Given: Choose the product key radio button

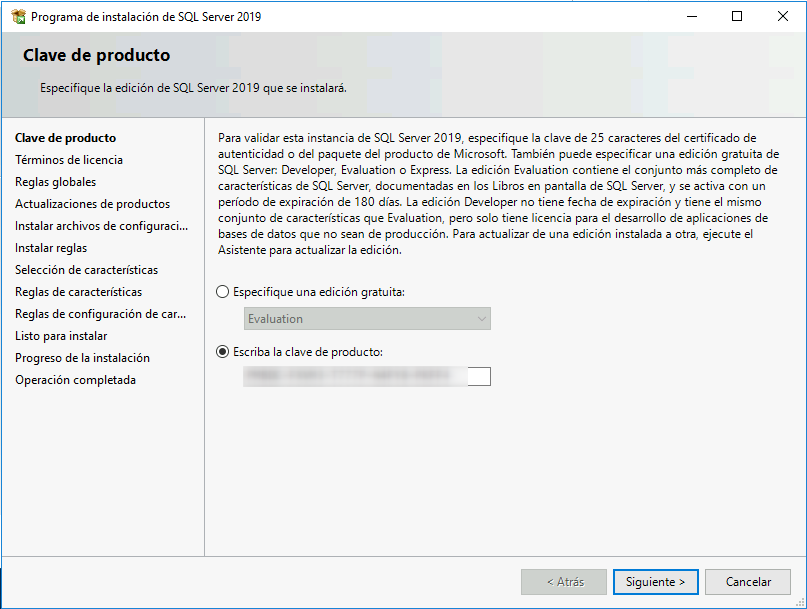Looking at the screenshot, I should pyautogui.click(x=222, y=352).
